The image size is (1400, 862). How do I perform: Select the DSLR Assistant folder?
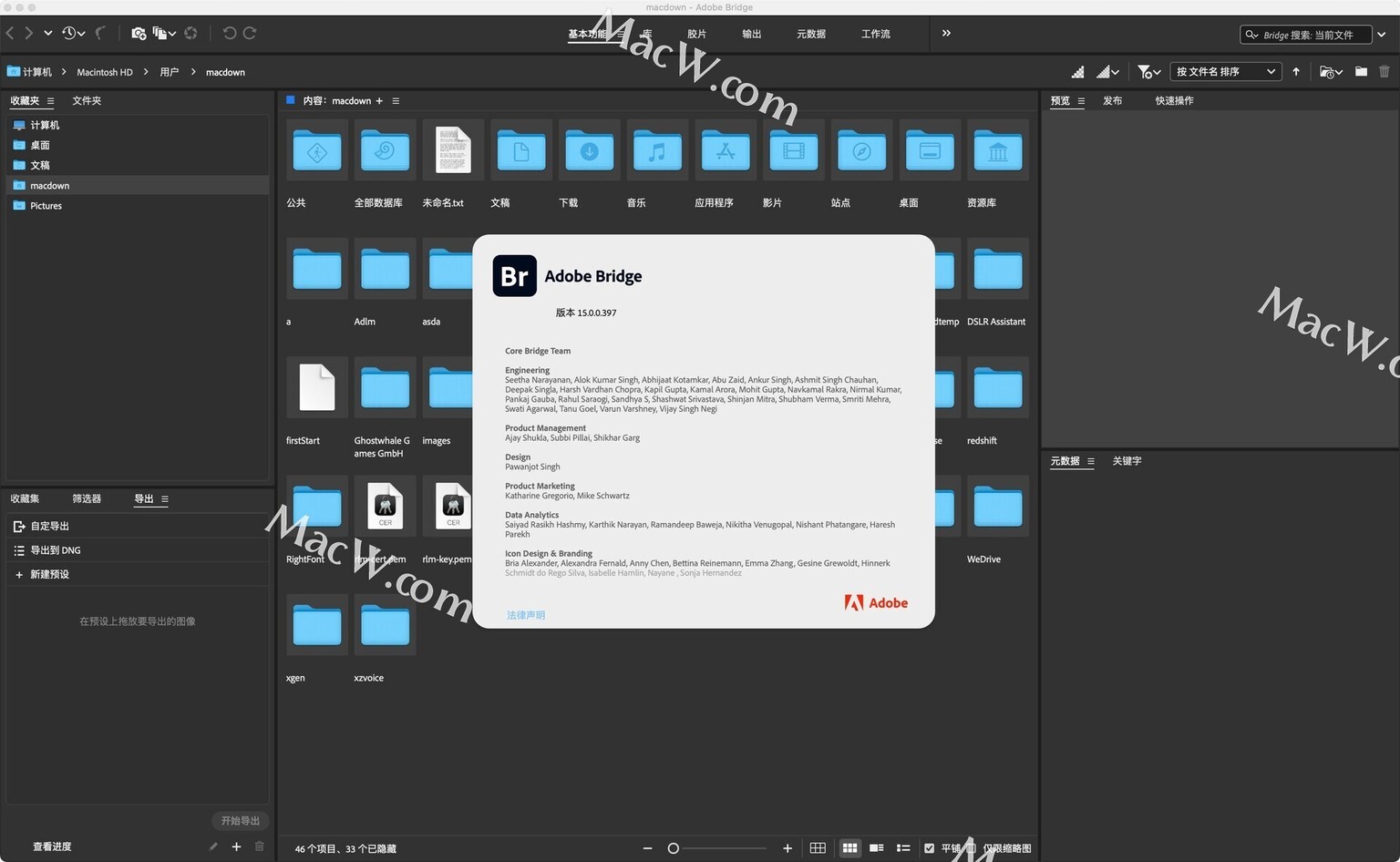click(998, 269)
